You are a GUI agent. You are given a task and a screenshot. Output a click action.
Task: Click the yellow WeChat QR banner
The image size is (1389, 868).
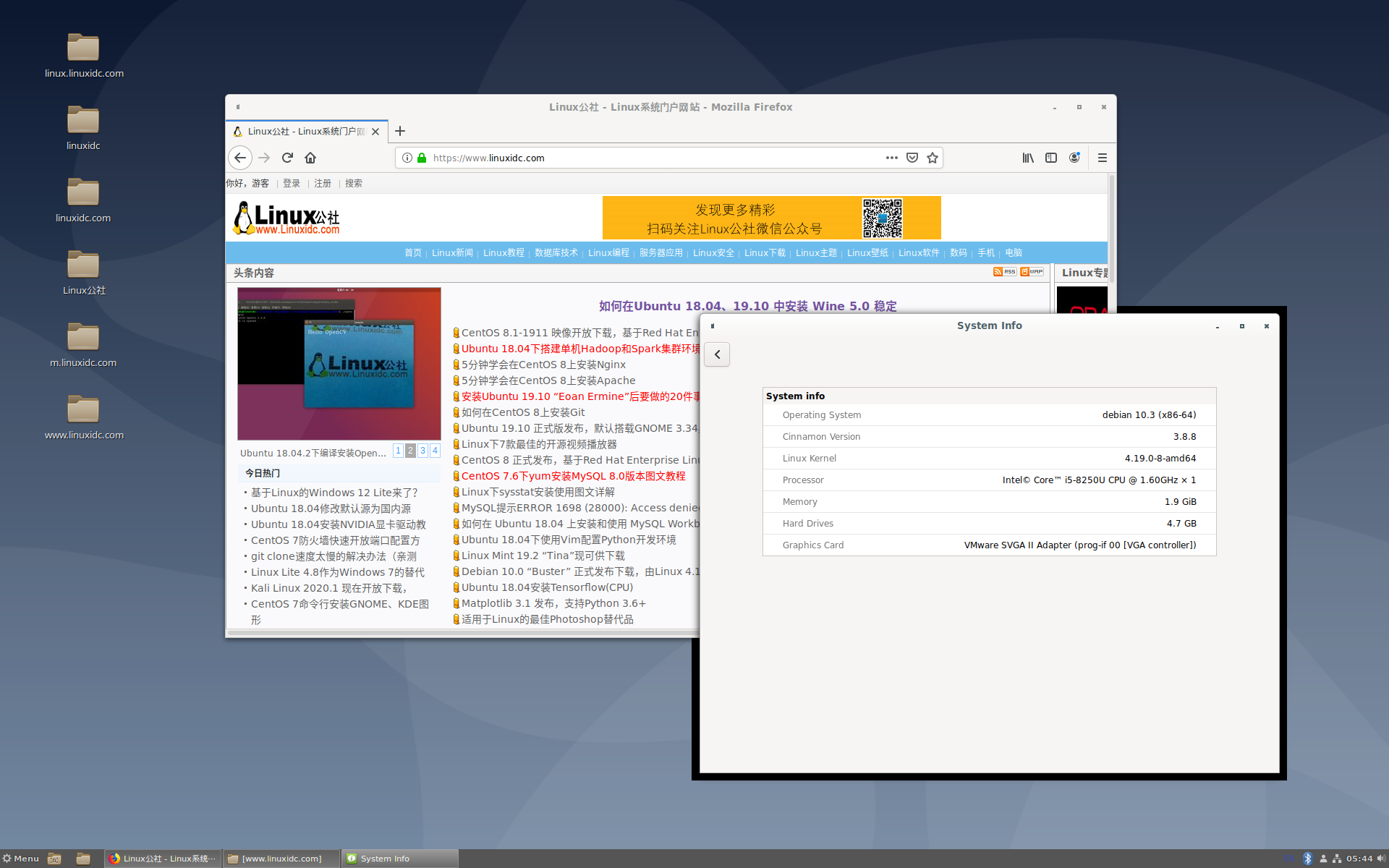click(771, 218)
